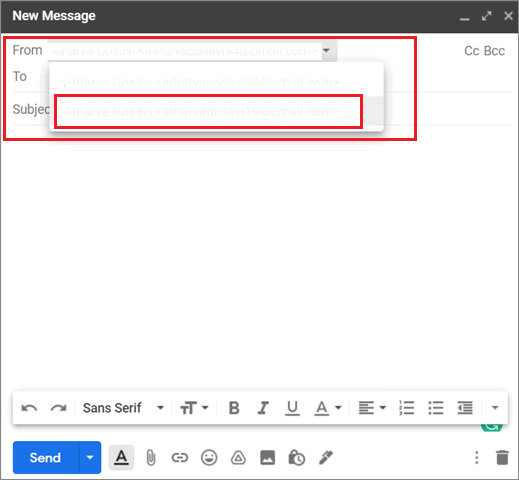Viewport: 519px width, 480px height.
Task: Toggle underline formatting
Action: (x=292, y=408)
